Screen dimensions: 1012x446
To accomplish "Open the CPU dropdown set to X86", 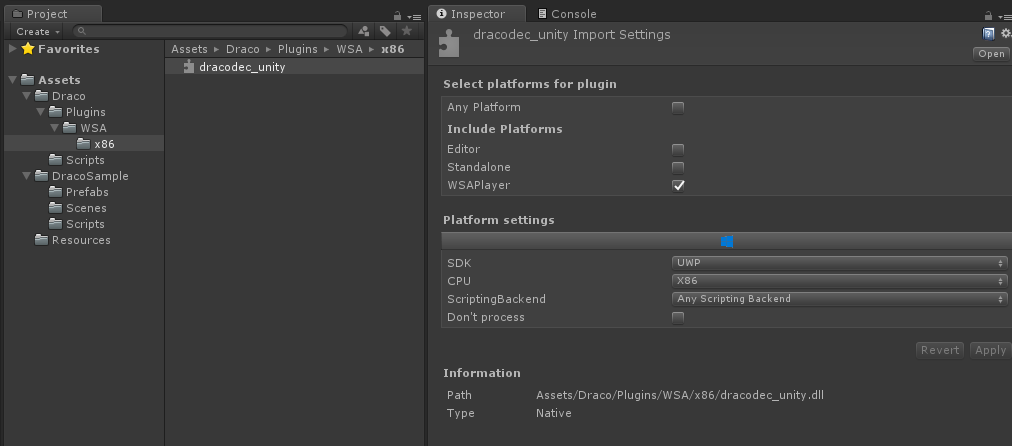I will [x=839, y=281].
